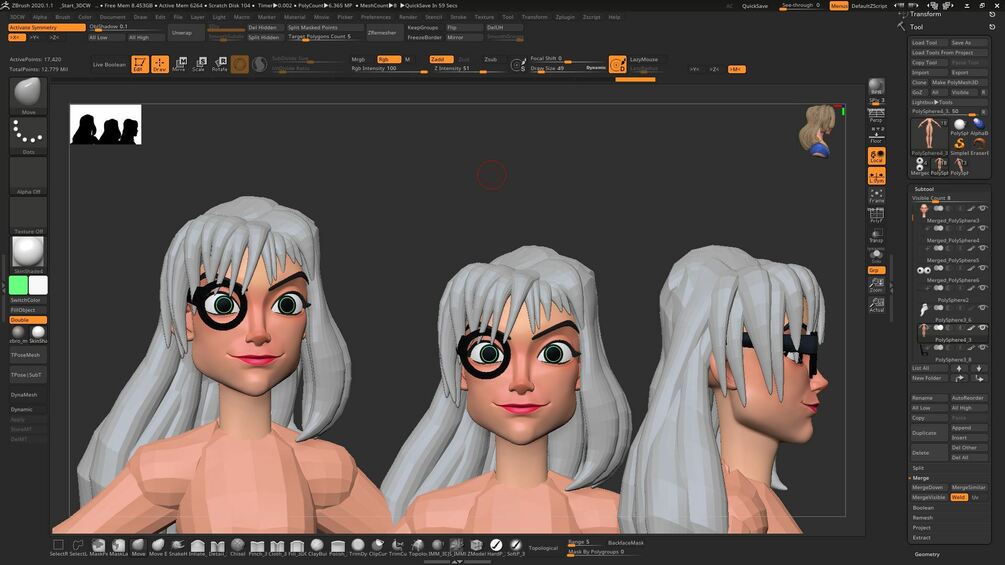The height and width of the screenshot is (565, 1005).
Task: Click the BPR render button
Action: click(x=876, y=86)
